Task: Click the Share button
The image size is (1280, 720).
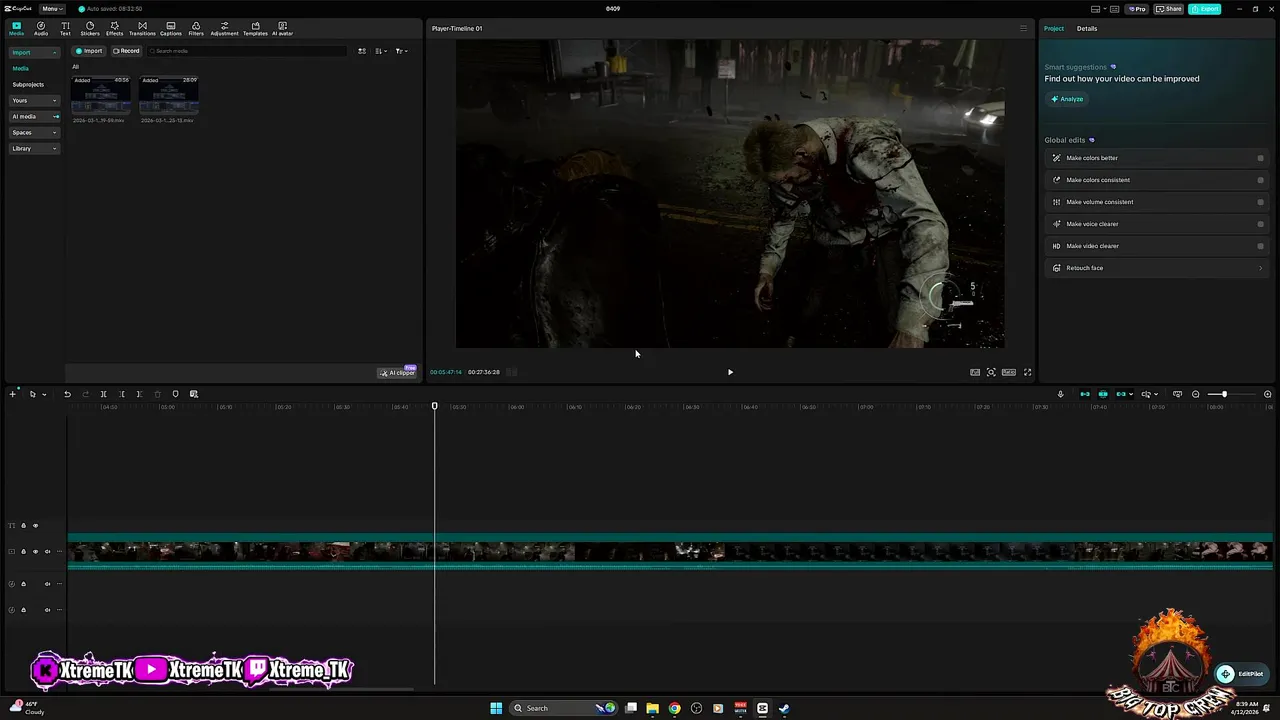Action: [x=1169, y=9]
